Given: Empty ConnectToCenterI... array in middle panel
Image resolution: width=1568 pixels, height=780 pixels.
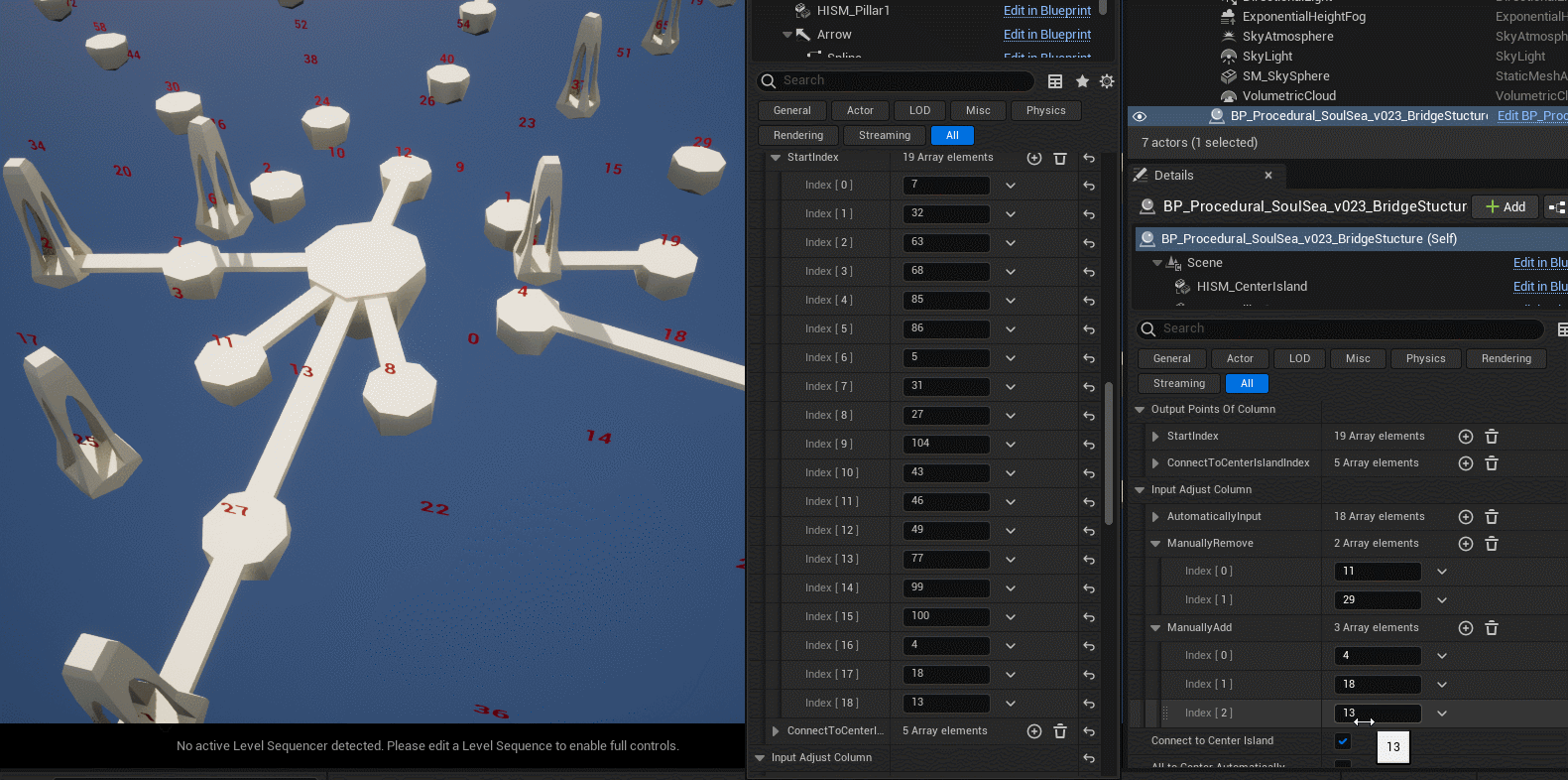Looking at the screenshot, I should [x=1060, y=731].
